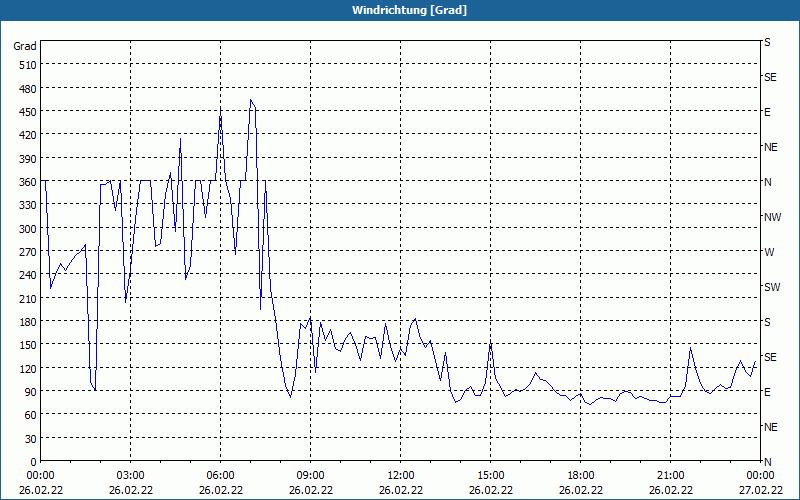Click the 27.02.22 date label
Image resolution: width=800 pixels, height=500 pixels.
760,490
